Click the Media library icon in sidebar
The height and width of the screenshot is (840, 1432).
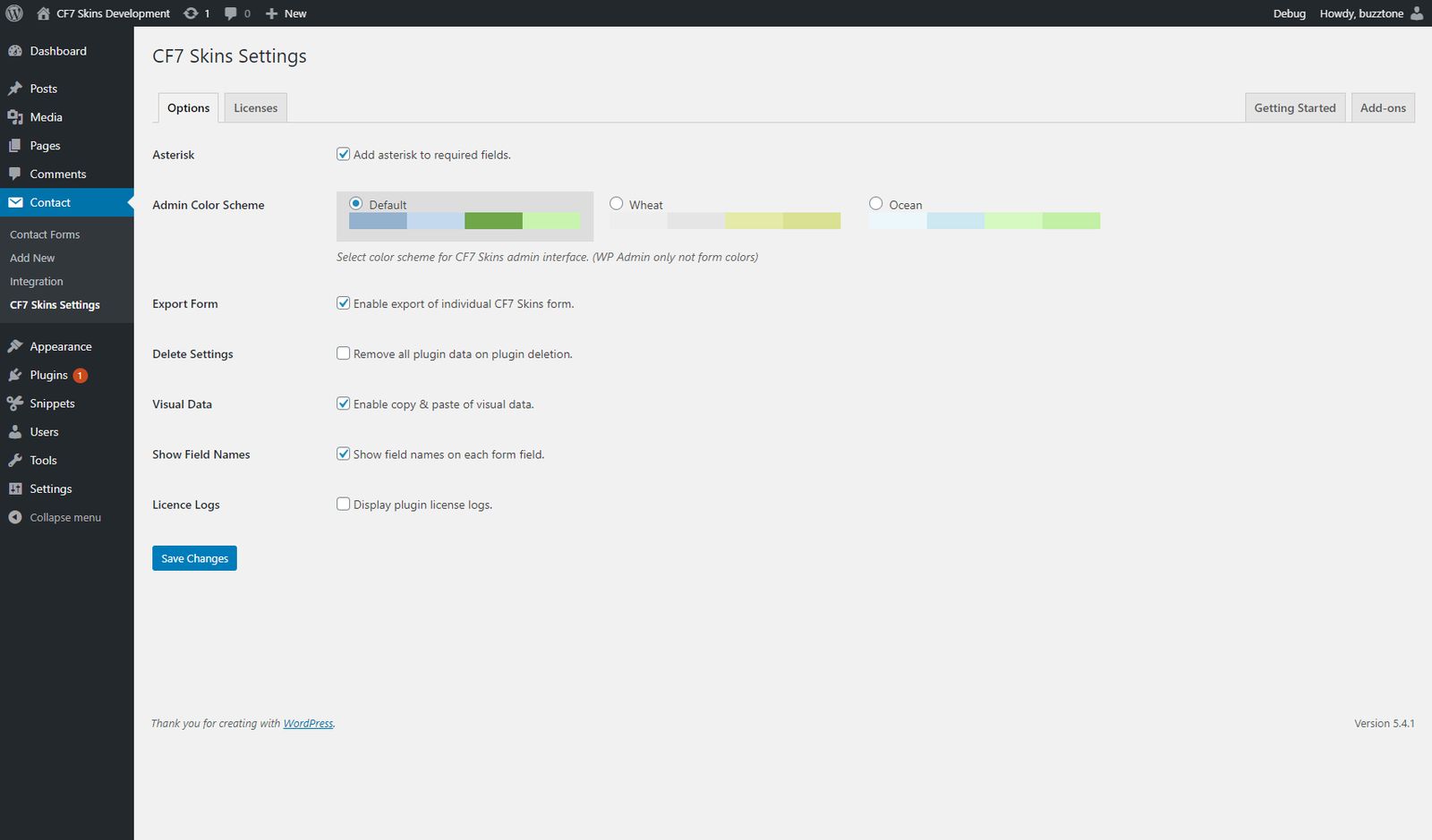[15, 117]
